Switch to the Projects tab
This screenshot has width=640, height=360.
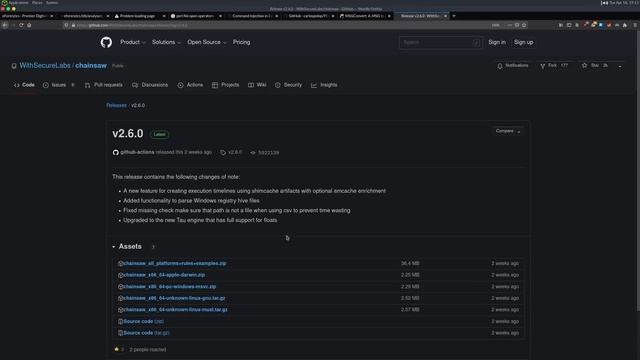[225, 85]
